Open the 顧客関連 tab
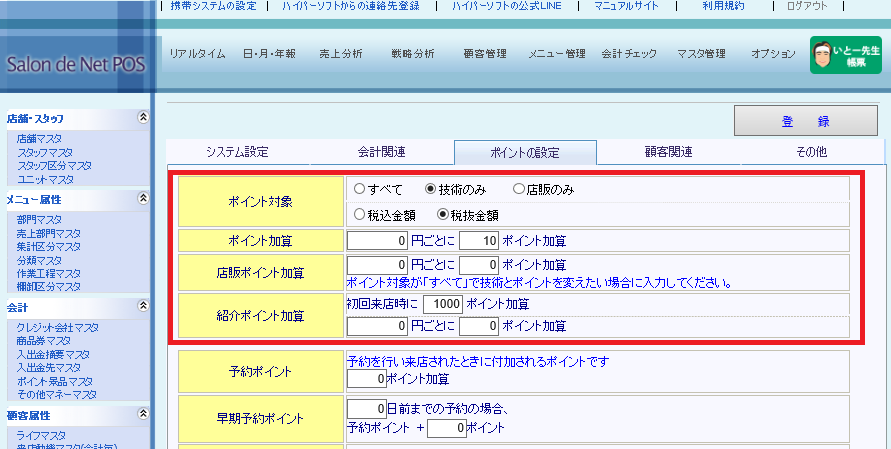891x449 pixels. coord(669,152)
